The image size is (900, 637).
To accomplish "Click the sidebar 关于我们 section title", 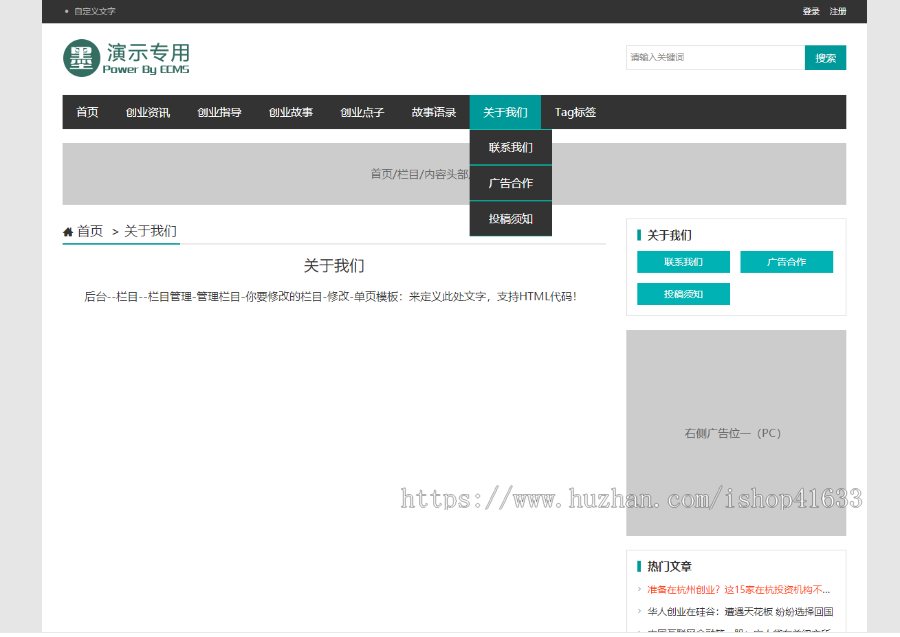I will 669,235.
